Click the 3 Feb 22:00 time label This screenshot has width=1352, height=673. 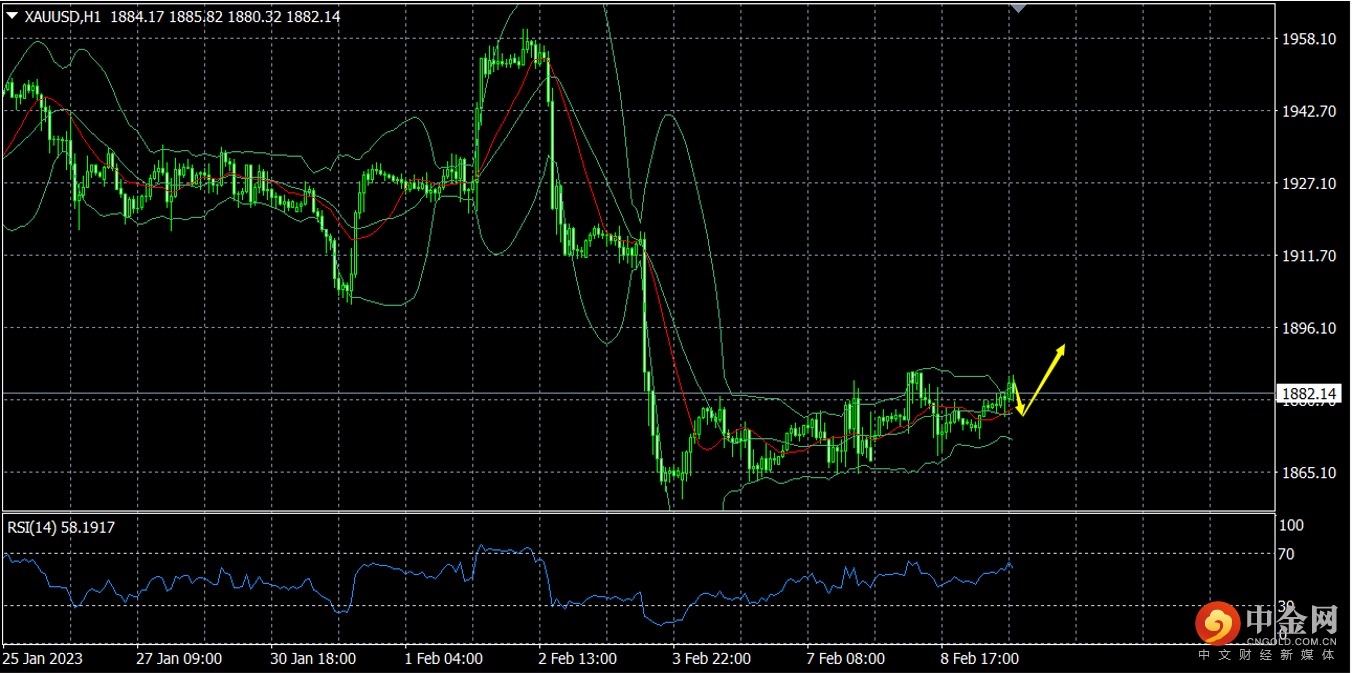point(713,659)
